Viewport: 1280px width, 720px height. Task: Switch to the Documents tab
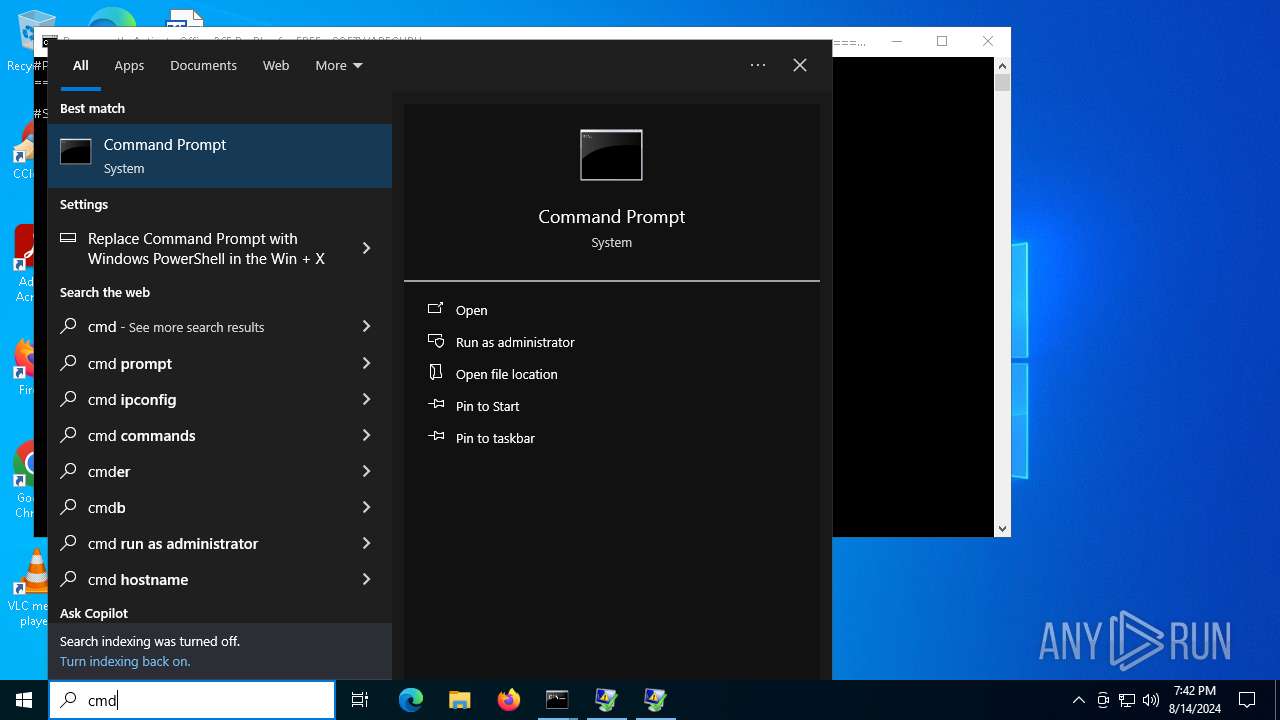tap(203, 65)
